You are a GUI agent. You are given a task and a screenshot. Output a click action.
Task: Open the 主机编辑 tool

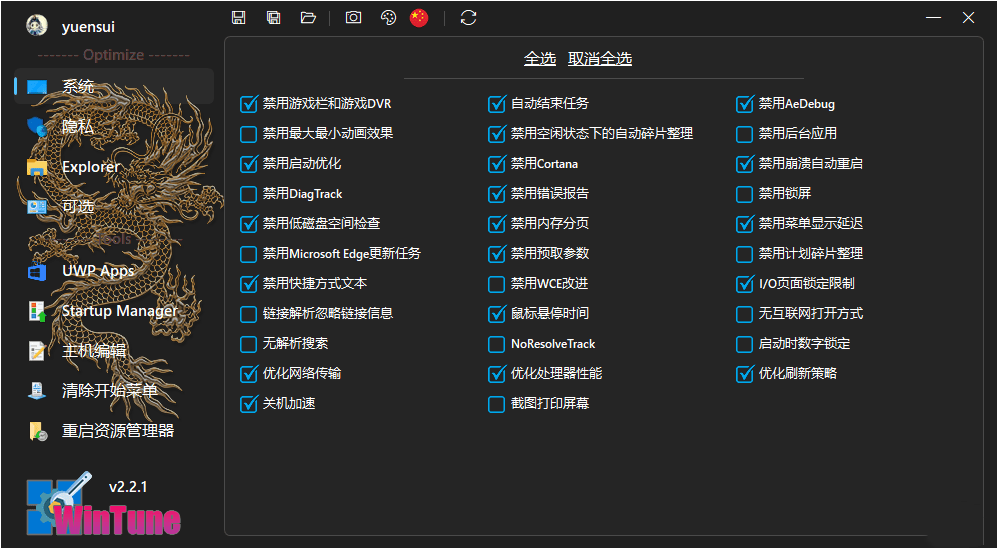click(x=114, y=351)
